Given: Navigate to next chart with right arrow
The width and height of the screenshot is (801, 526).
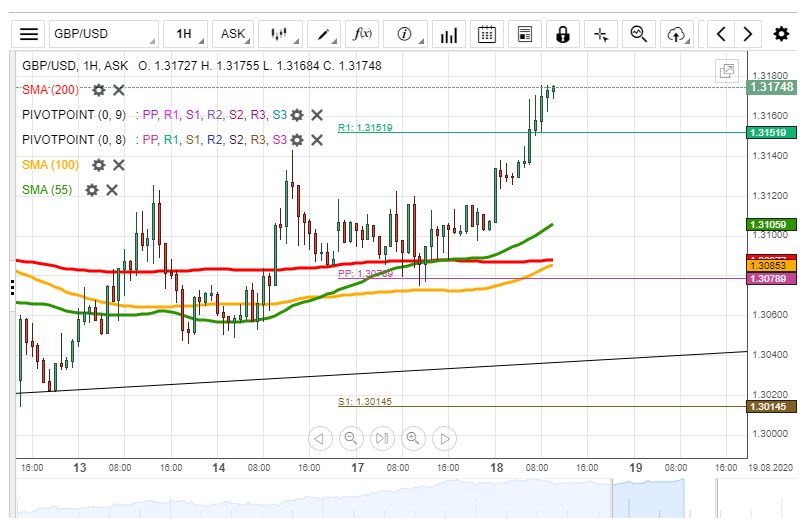Looking at the screenshot, I should [747, 34].
